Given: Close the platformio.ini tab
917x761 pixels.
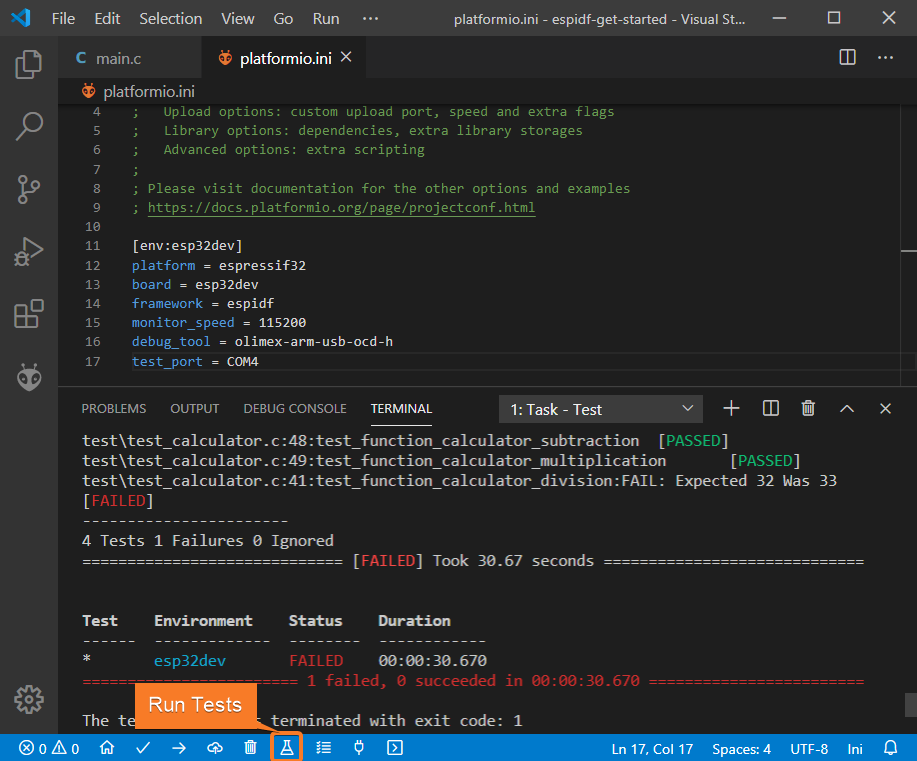Looking at the screenshot, I should 346,57.
